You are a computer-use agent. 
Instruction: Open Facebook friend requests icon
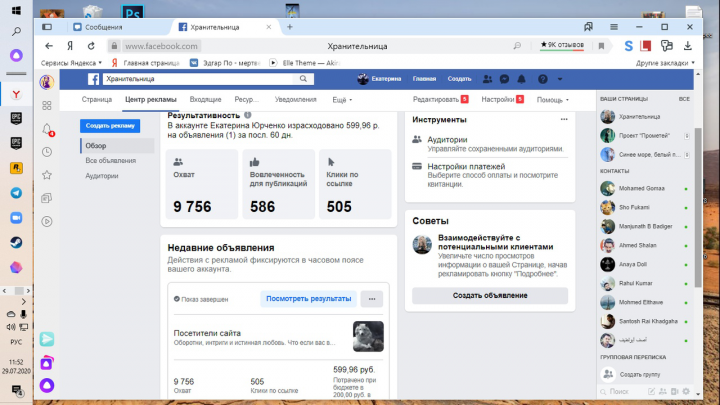[487, 79]
